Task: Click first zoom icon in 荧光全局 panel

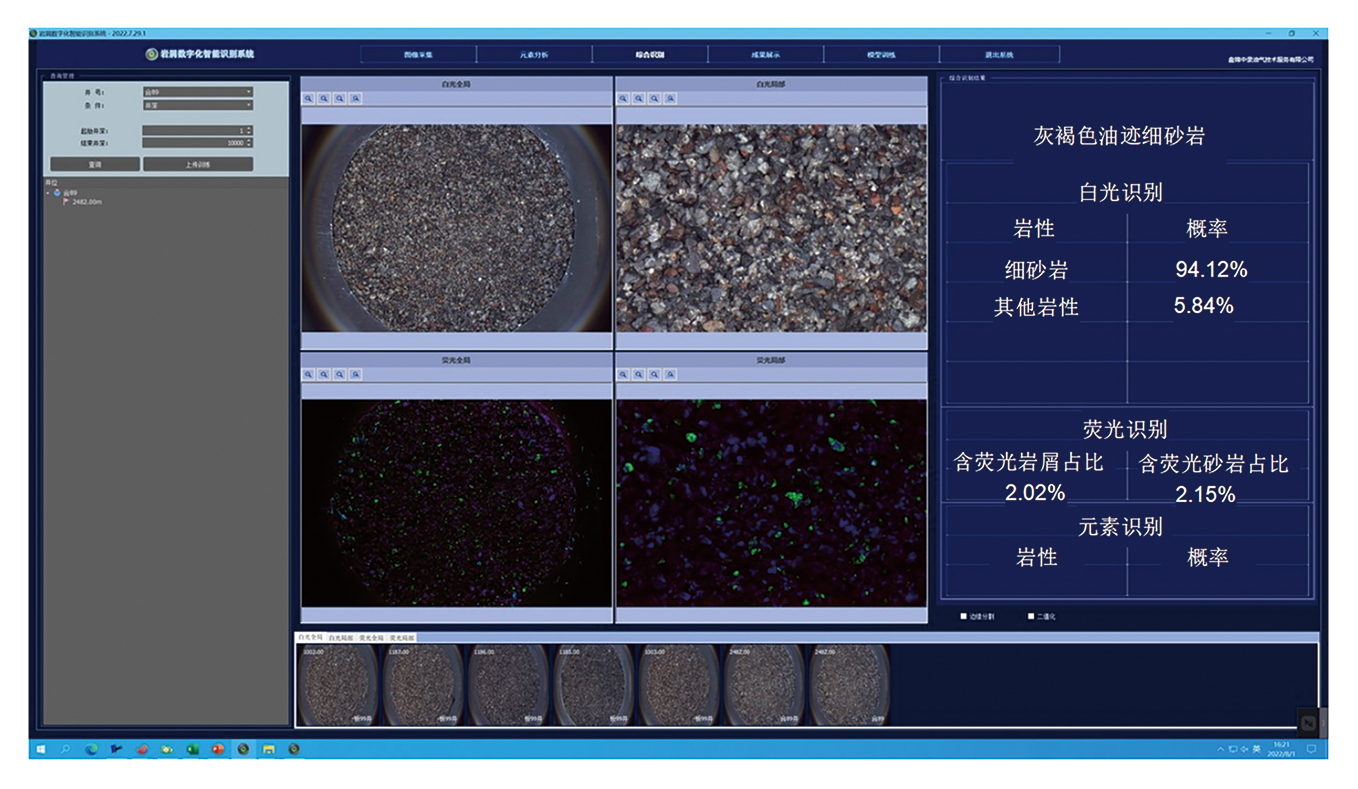Action: pyautogui.click(x=309, y=375)
